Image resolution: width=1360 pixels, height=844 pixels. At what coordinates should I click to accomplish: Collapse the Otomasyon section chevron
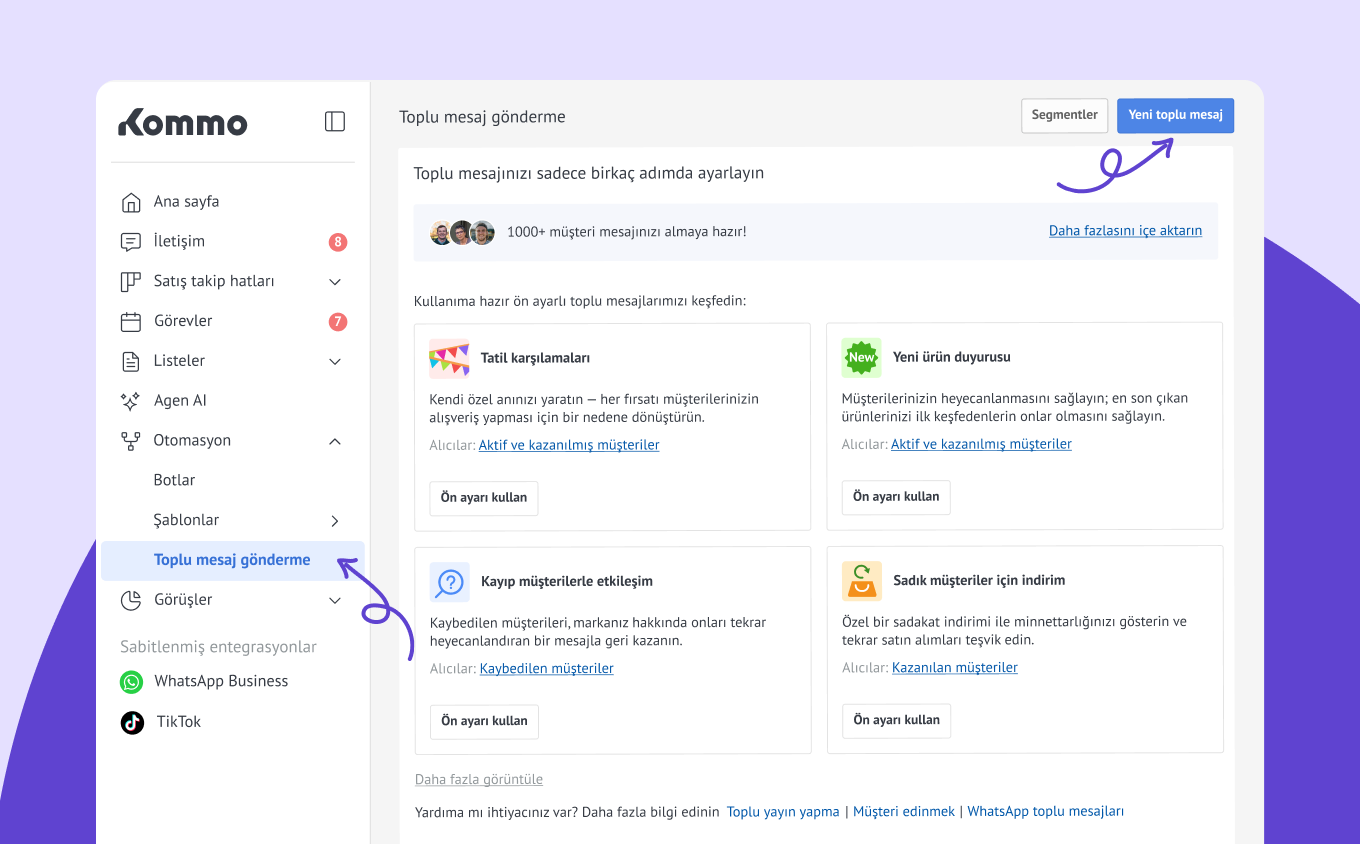[x=335, y=441]
